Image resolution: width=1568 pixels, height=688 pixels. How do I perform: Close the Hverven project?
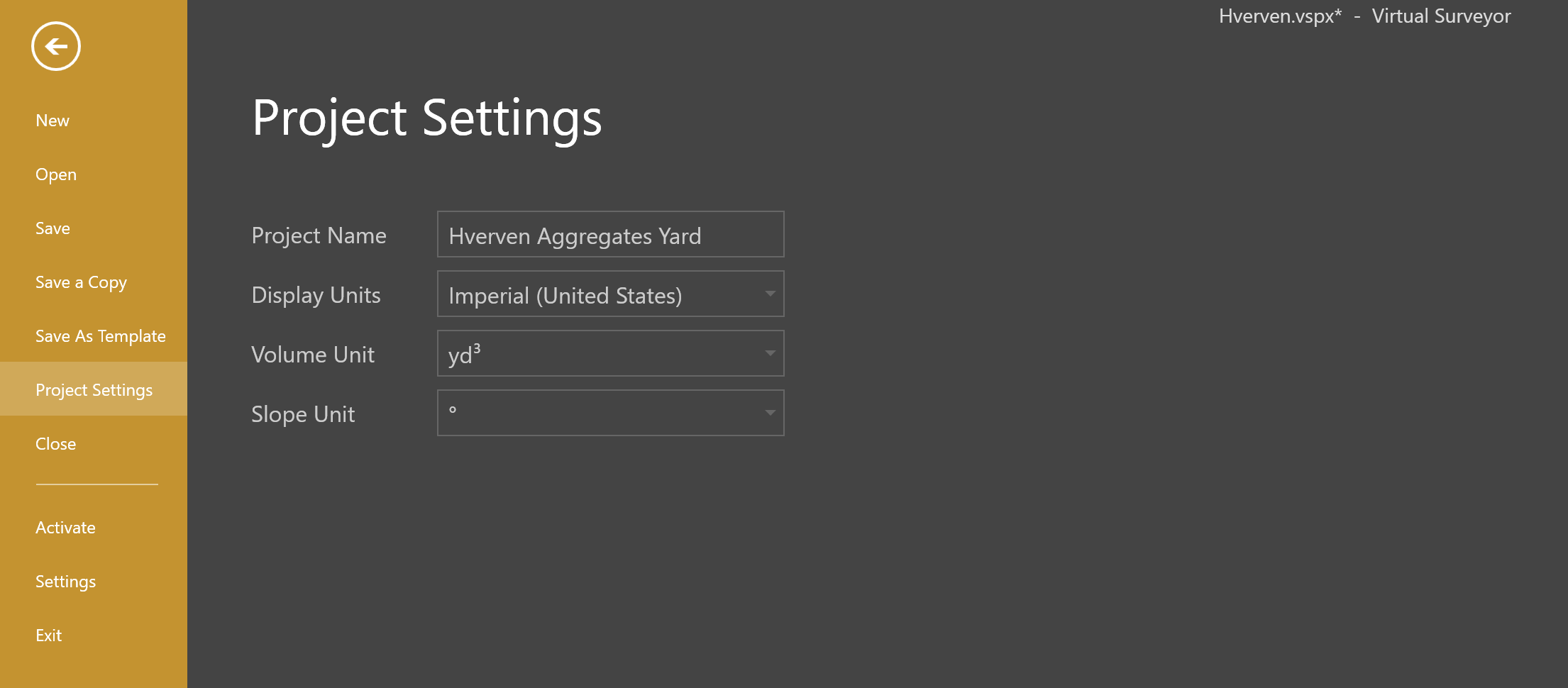(55, 443)
